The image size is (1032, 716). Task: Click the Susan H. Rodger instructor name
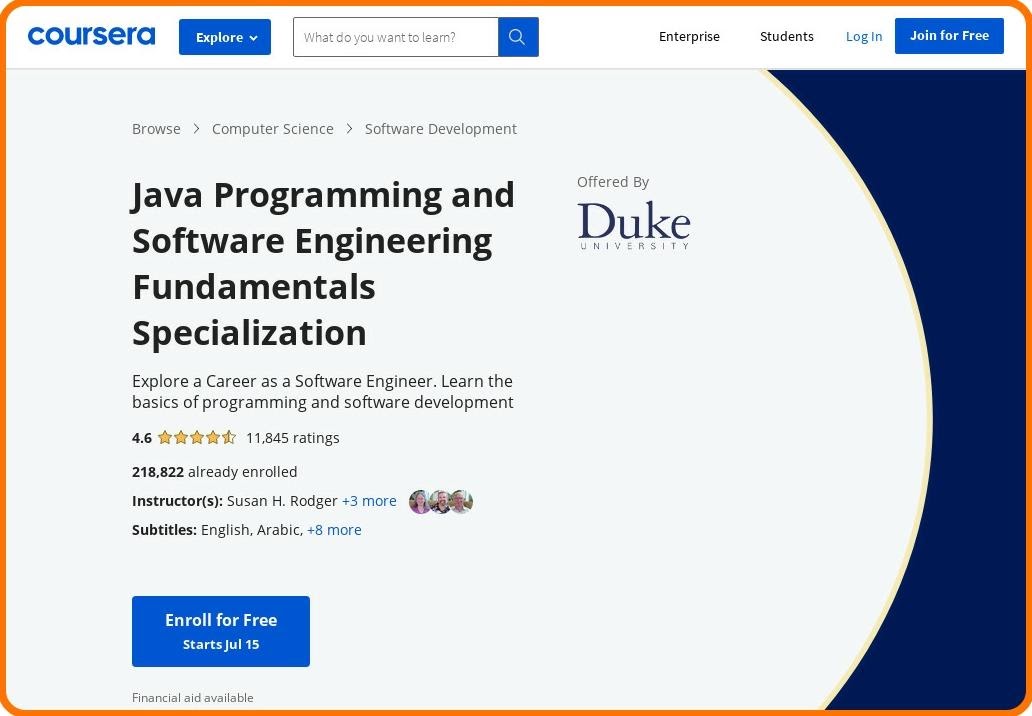coord(282,501)
